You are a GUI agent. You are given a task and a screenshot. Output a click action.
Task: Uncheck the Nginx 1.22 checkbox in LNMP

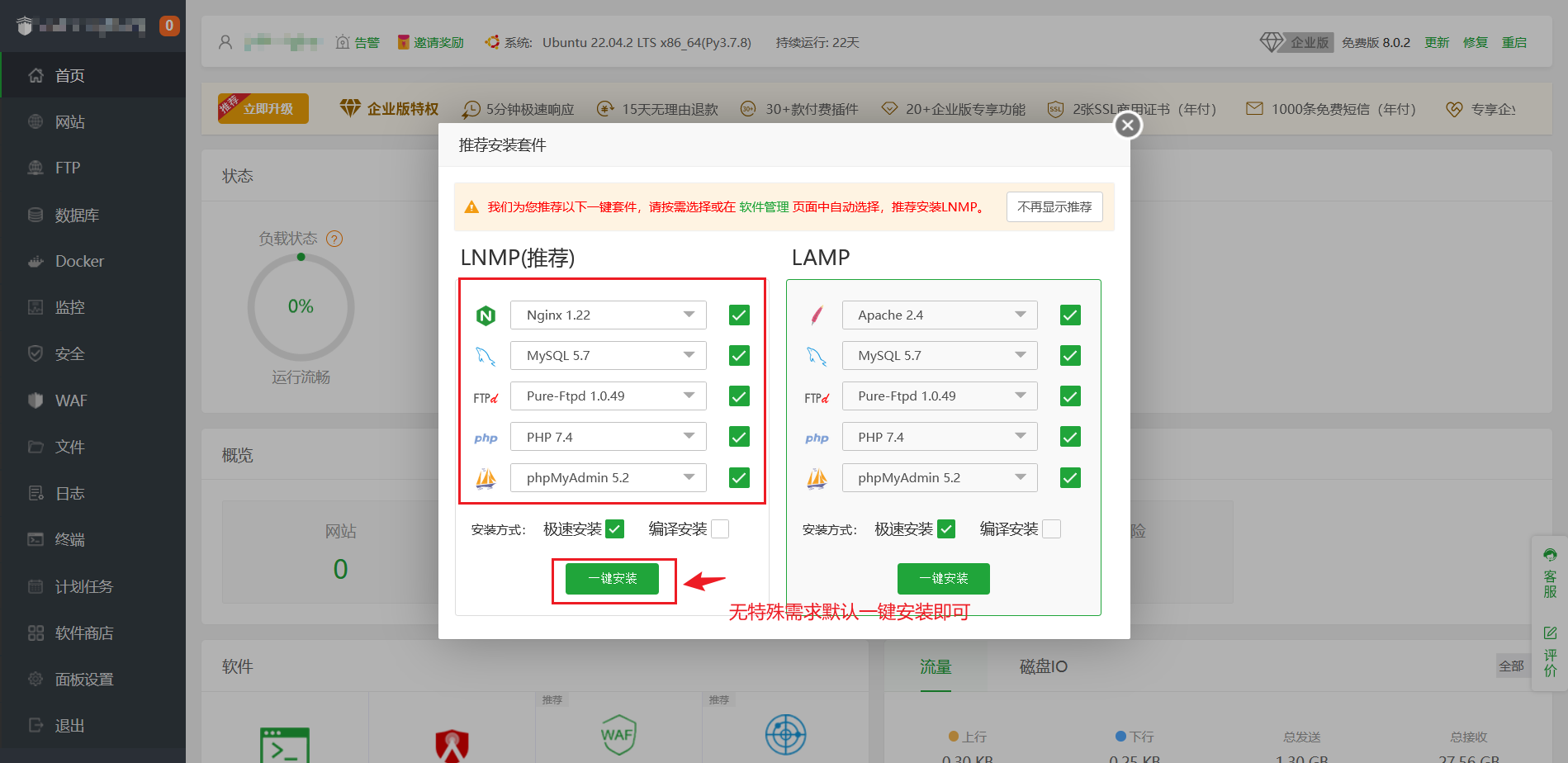tap(739, 315)
